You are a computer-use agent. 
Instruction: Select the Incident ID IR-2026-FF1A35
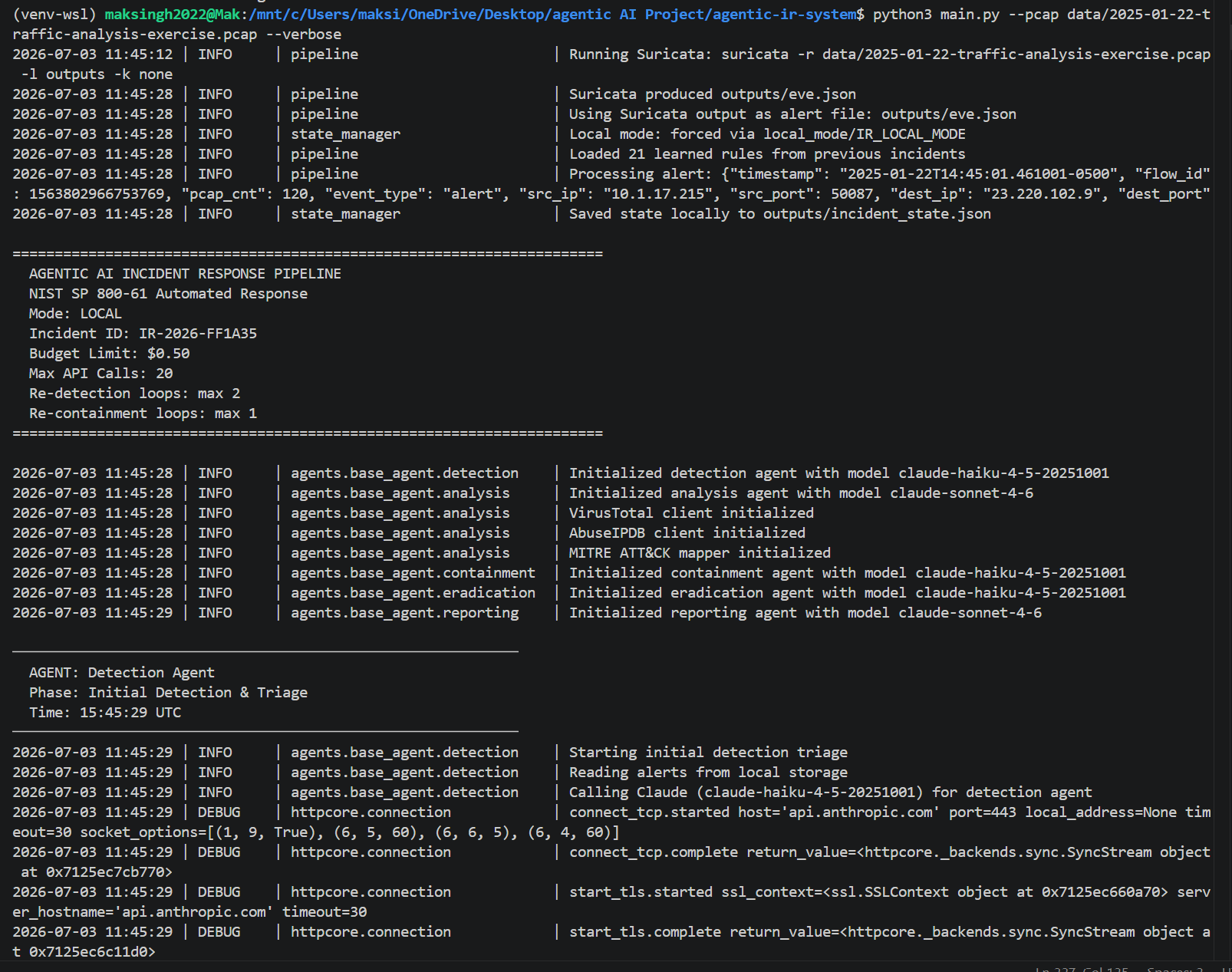point(198,334)
